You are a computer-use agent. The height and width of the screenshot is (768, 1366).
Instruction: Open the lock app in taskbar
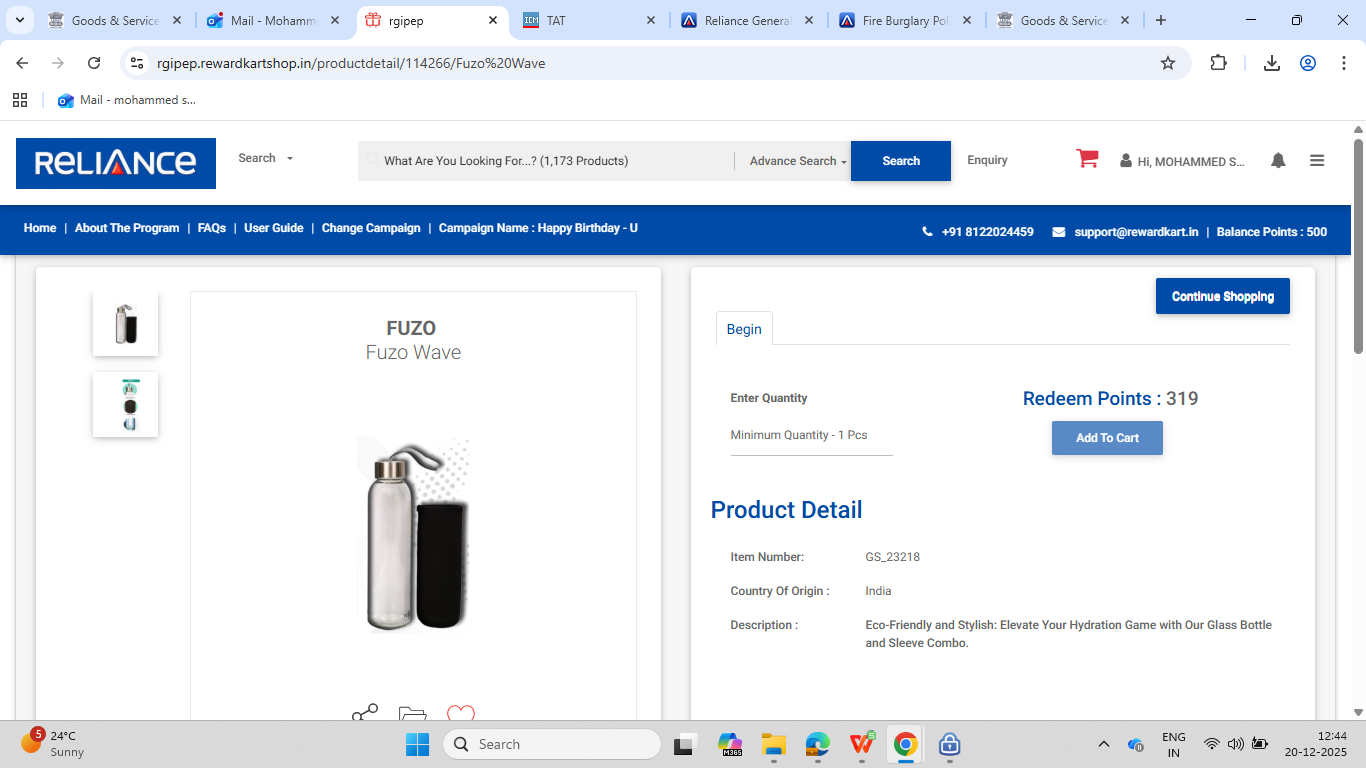(x=950, y=744)
